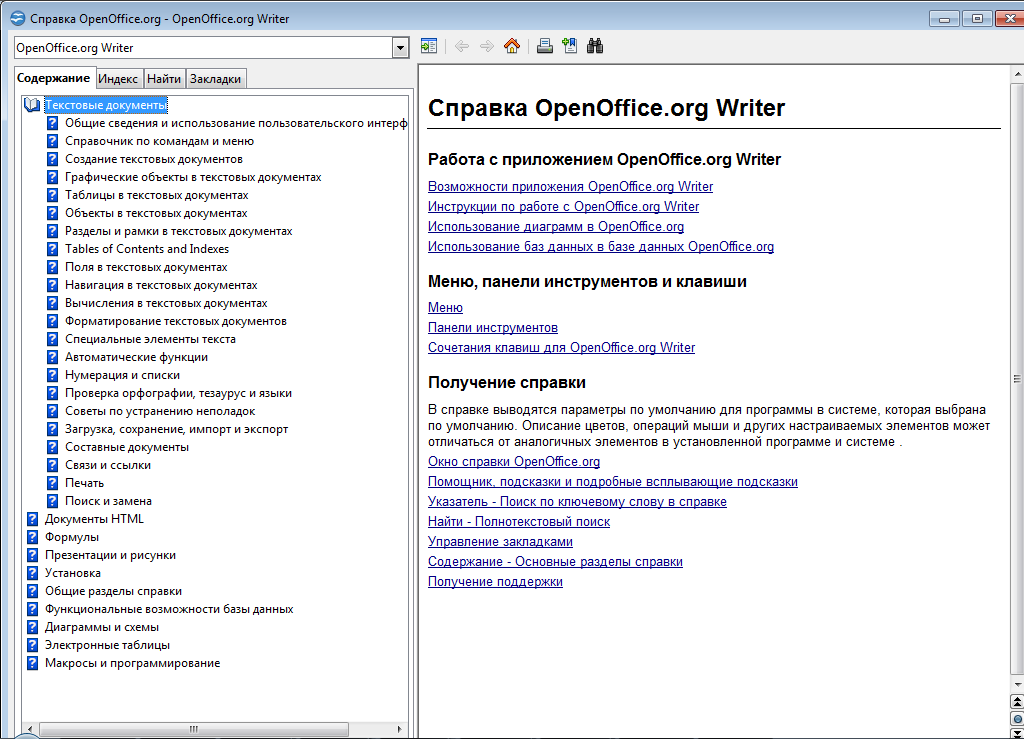Print the help page via printer icon
The width and height of the screenshot is (1024, 739).
click(x=545, y=46)
